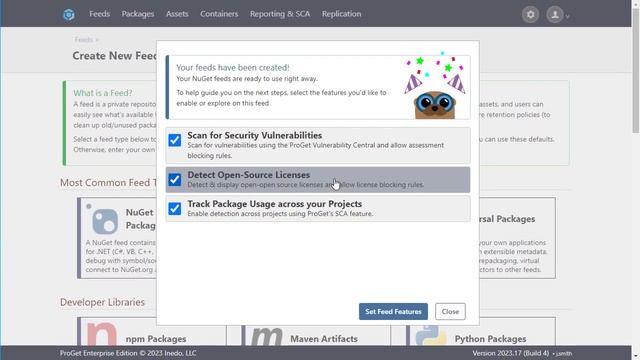
Task: Click the Maven Artifacts logo icon
Action: pyautogui.click(x=267, y=337)
